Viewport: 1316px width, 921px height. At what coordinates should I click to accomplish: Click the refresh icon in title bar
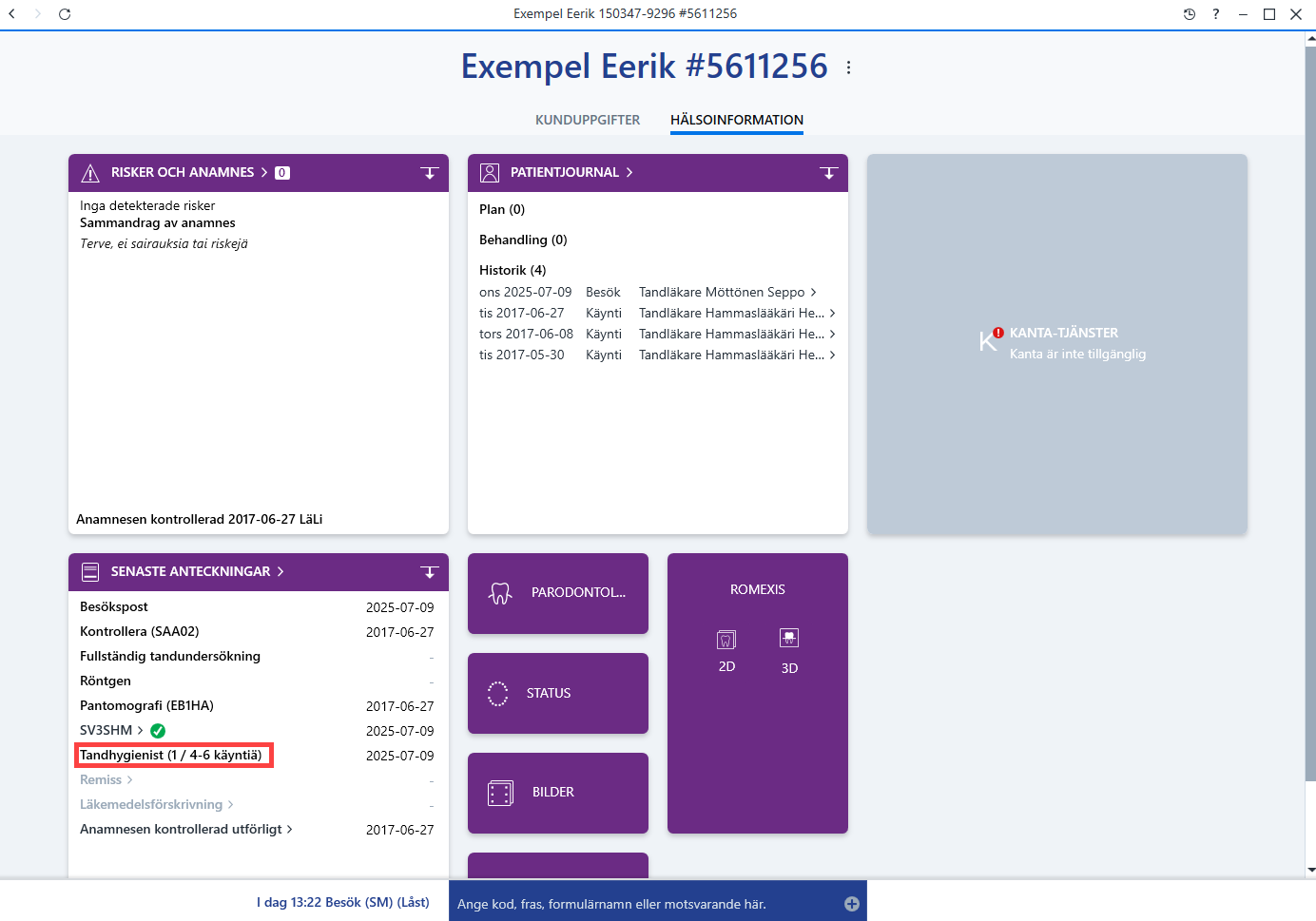coord(65,14)
